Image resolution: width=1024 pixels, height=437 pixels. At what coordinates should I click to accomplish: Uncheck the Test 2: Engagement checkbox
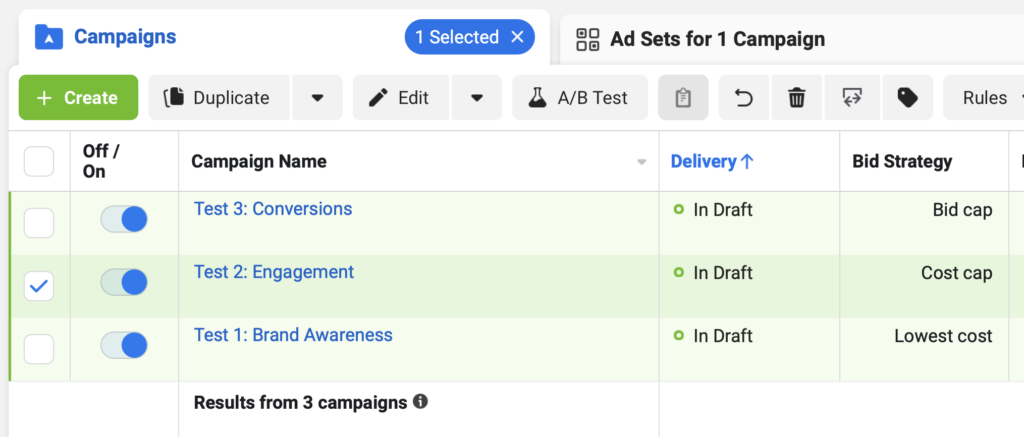[39, 286]
